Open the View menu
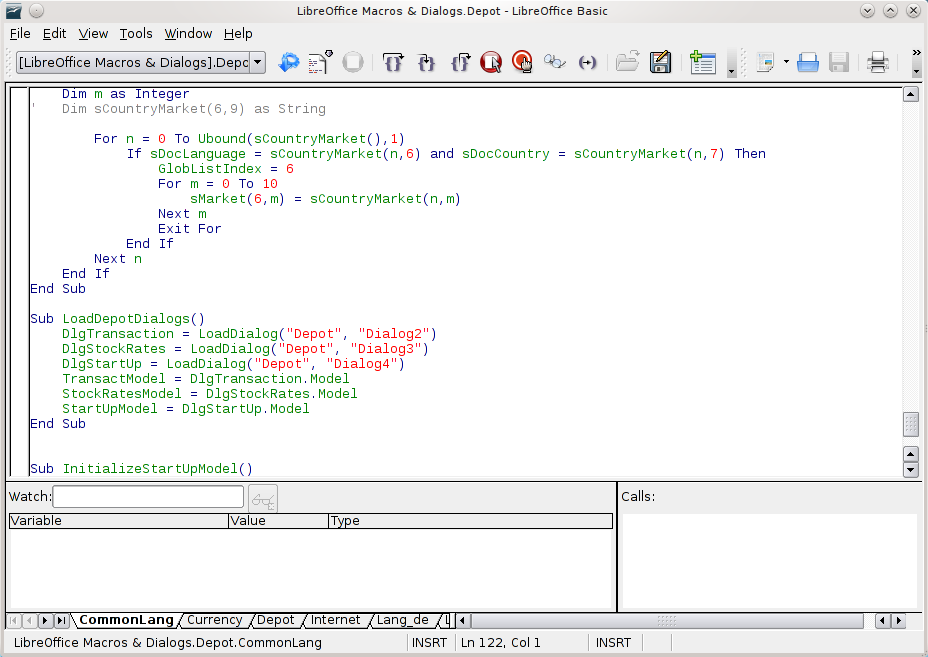 (x=94, y=34)
